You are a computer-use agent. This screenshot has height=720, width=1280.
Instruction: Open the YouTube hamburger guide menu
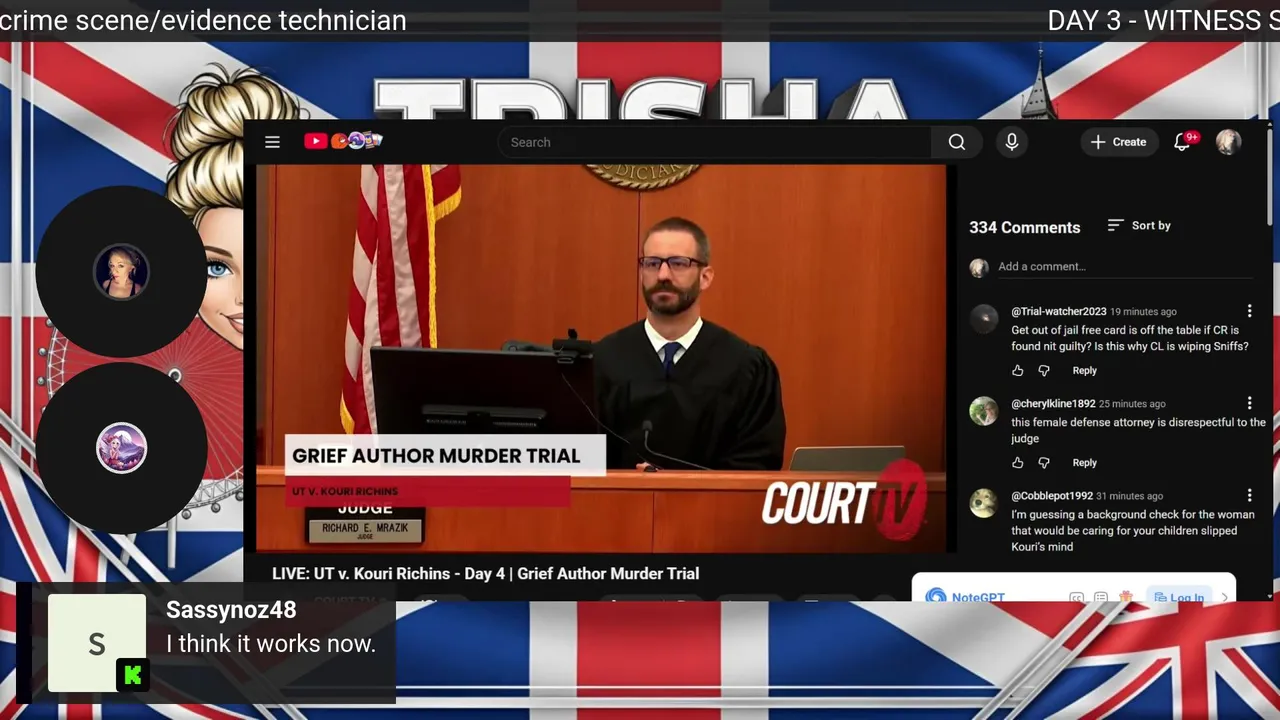pos(272,142)
